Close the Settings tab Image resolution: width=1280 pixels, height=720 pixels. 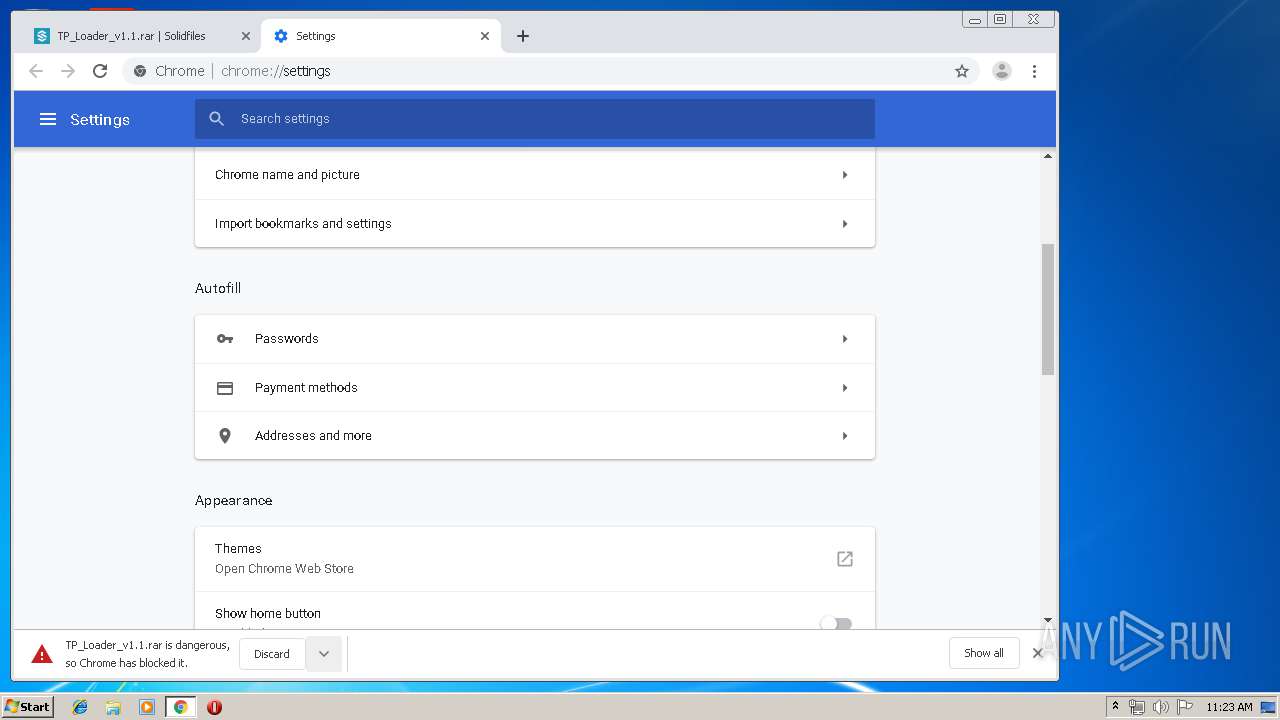click(x=485, y=36)
